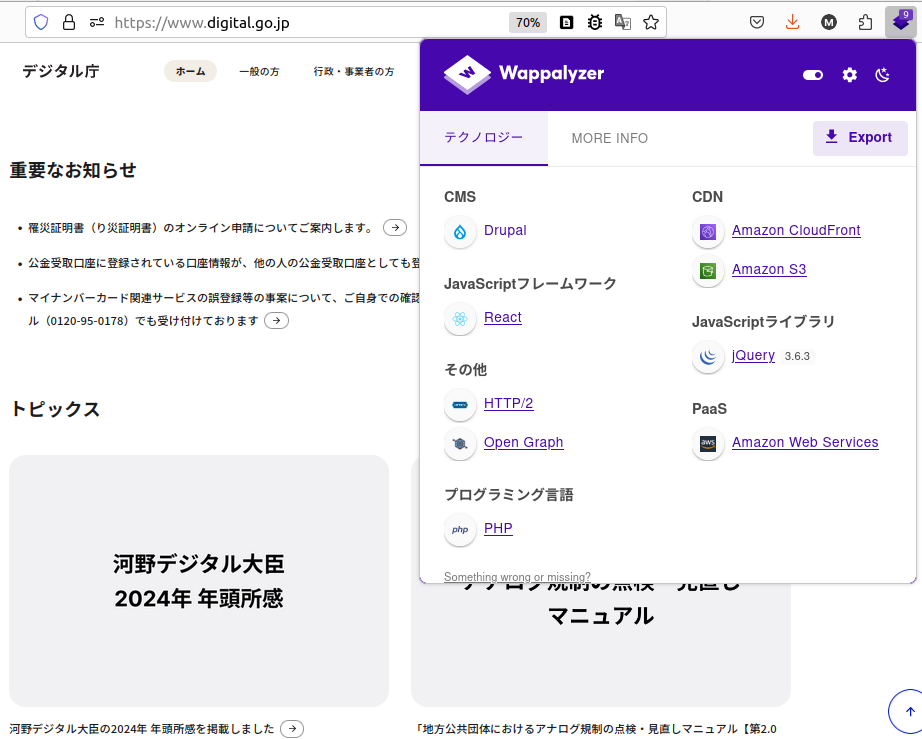922x739 pixels.
Task: Select the ホーム navigation item
Action: tap(190, 71)
